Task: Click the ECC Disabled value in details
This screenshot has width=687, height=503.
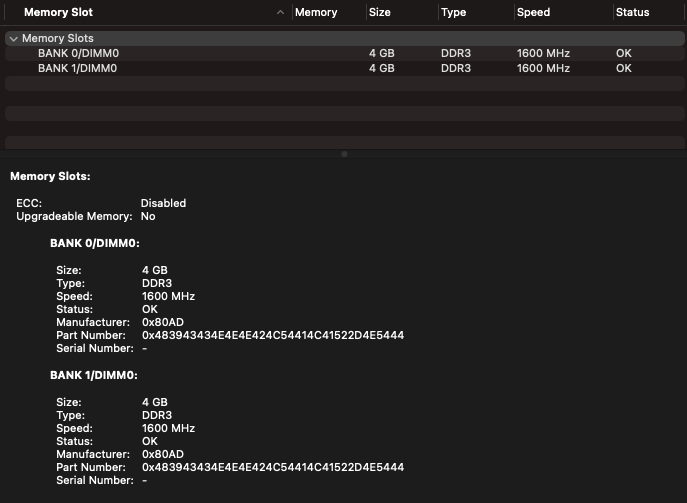Action: point(163,203)
